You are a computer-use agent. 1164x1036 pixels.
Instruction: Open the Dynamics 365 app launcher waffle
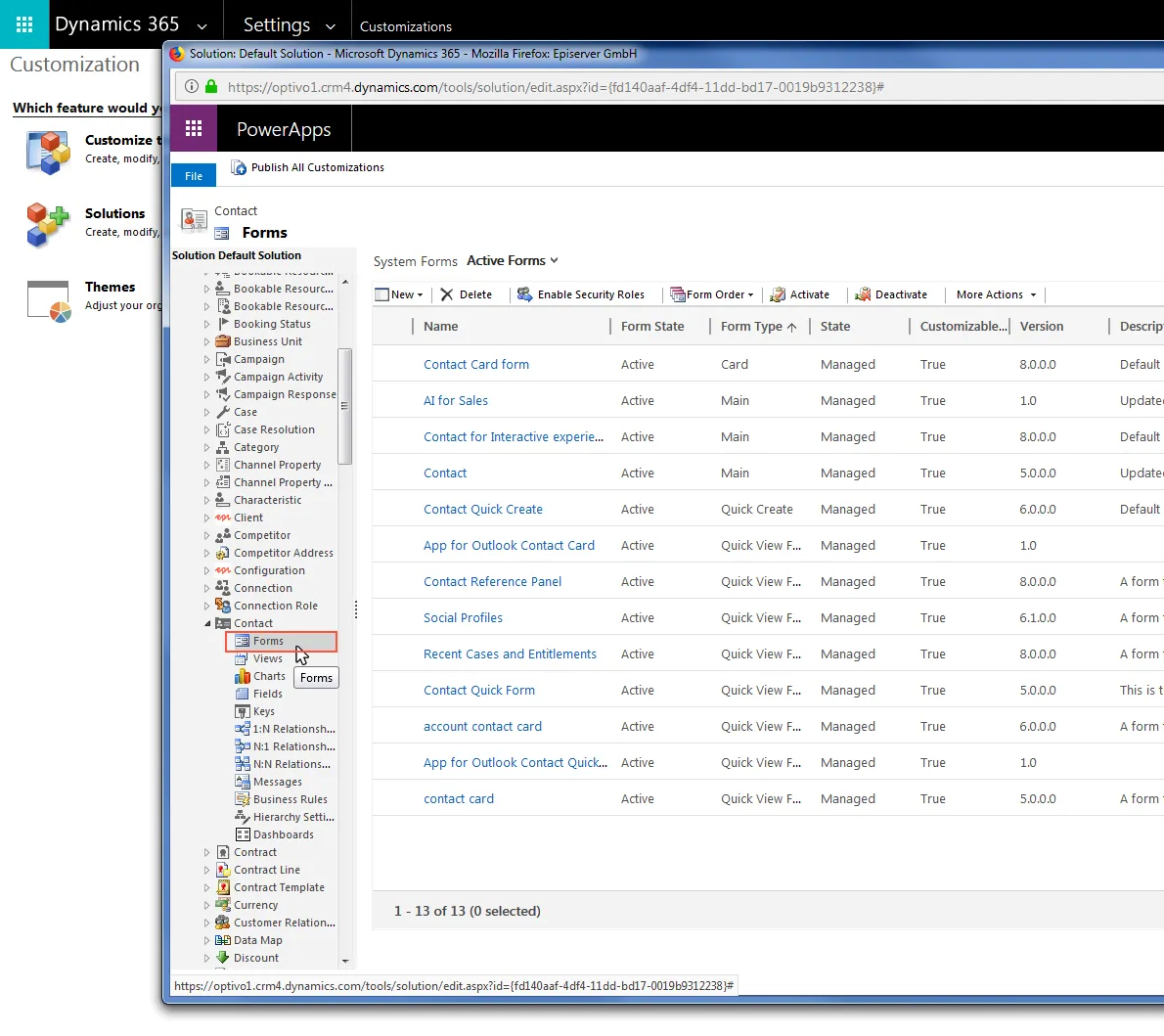pyautogui.click(x=23, y=24)
